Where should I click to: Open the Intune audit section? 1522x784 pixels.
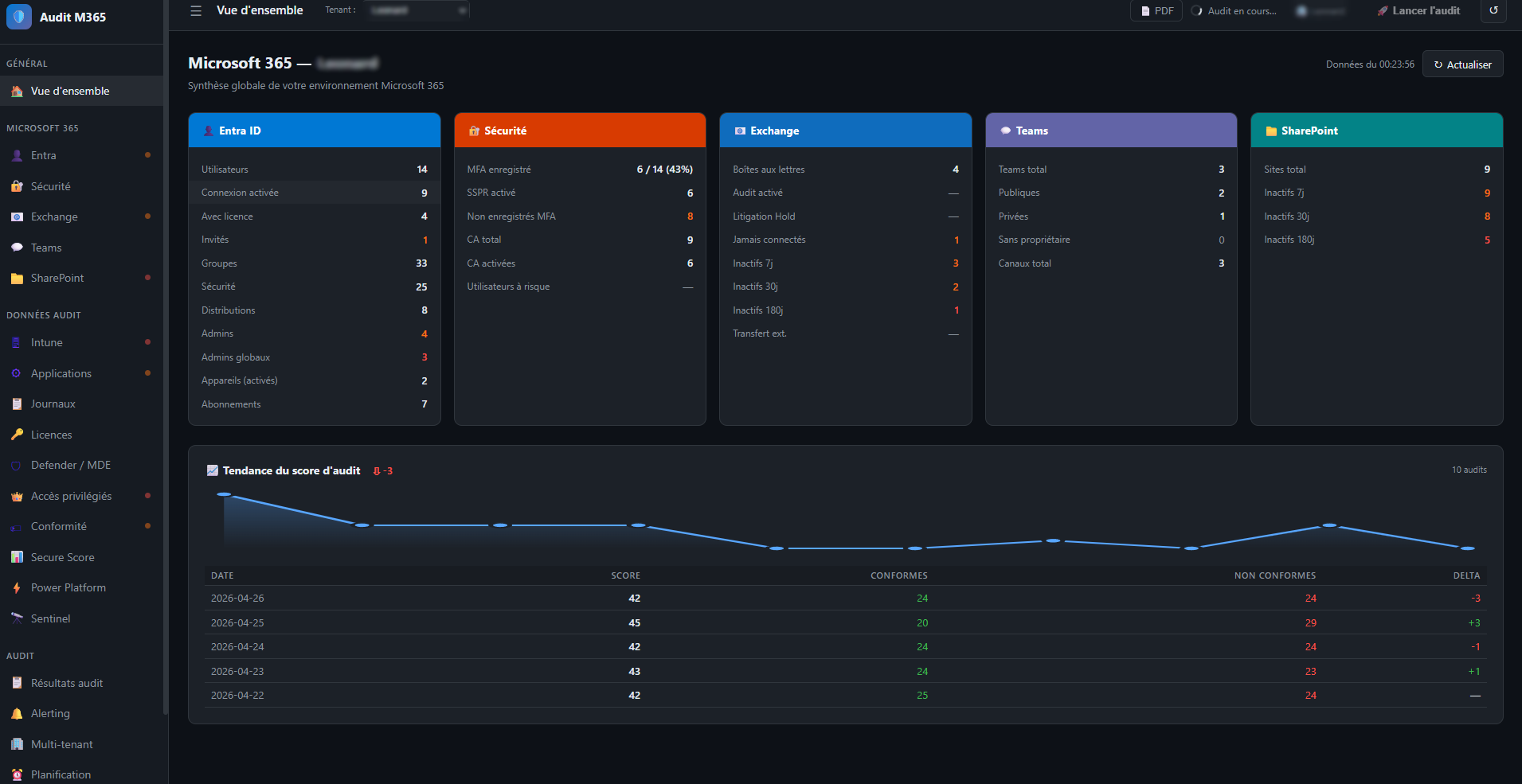[x=45, y=342]
